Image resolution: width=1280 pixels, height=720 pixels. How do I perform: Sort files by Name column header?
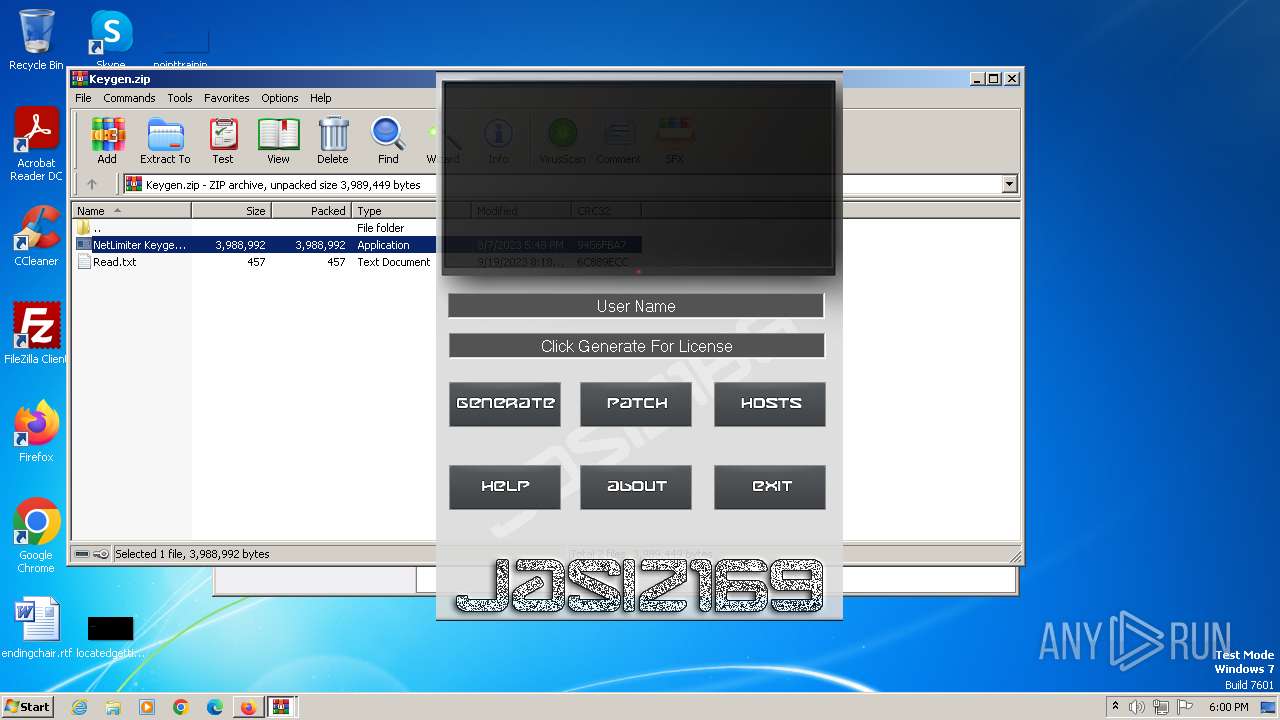131,211
